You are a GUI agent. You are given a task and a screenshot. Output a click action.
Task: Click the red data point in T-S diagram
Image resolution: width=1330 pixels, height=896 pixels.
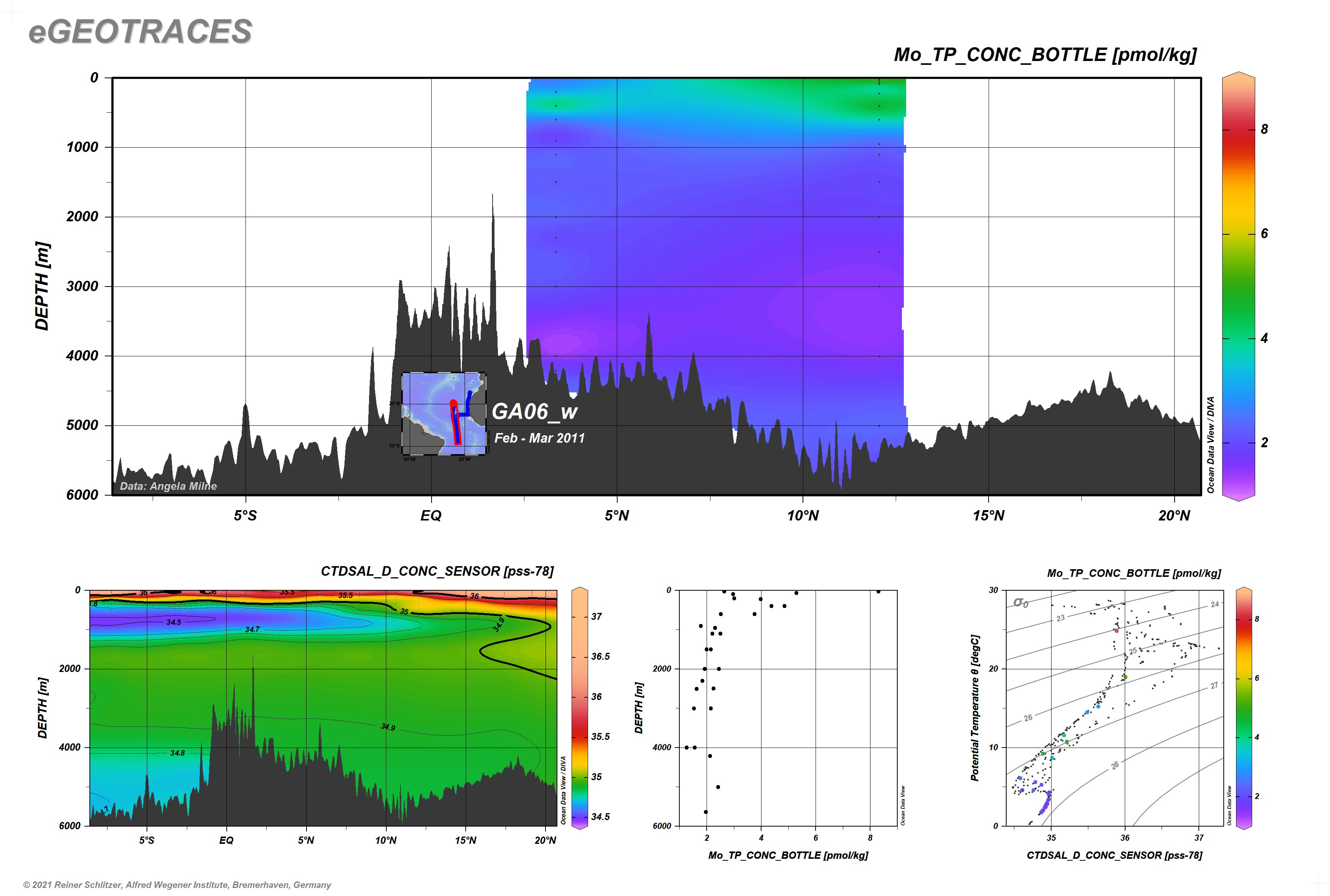pos(1116,631)
